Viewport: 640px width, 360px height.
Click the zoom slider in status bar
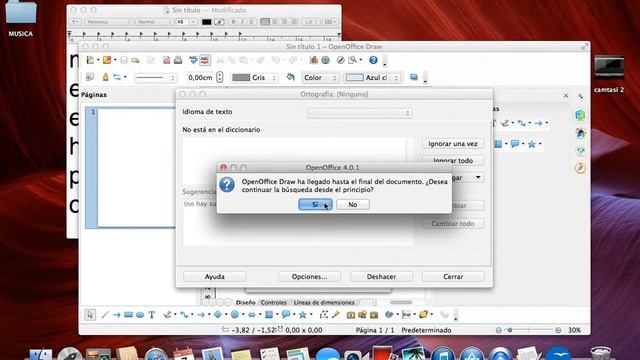[x=528, y=330]
